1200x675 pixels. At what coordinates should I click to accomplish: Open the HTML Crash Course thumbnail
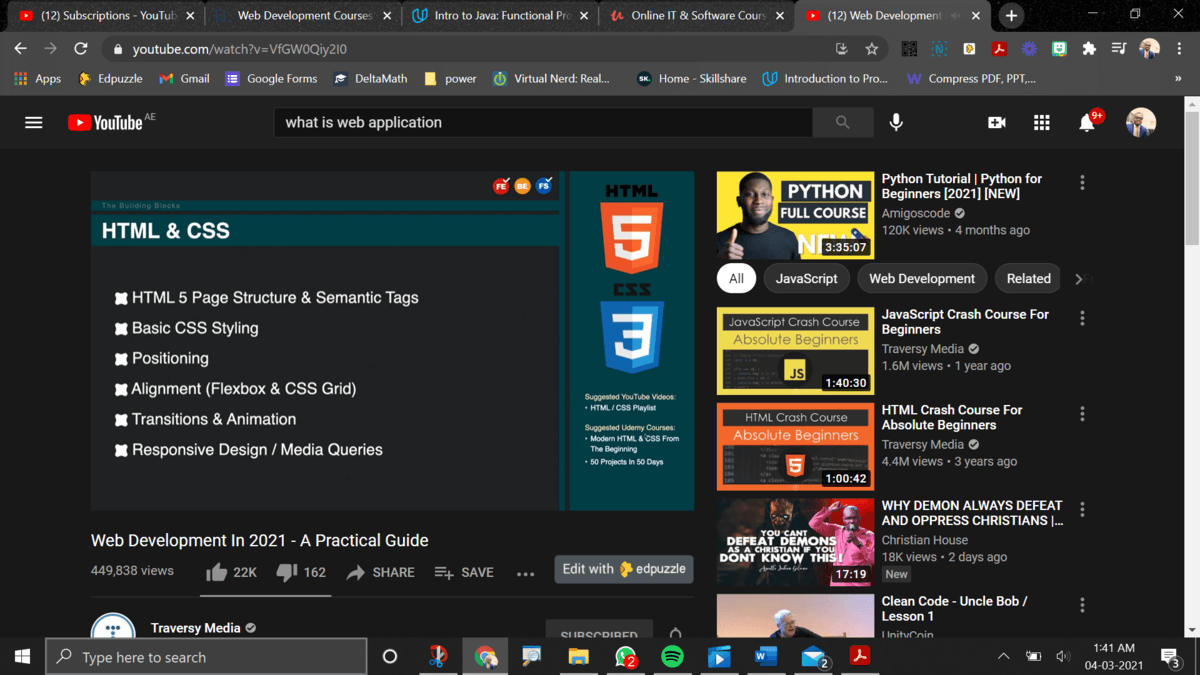795,446
